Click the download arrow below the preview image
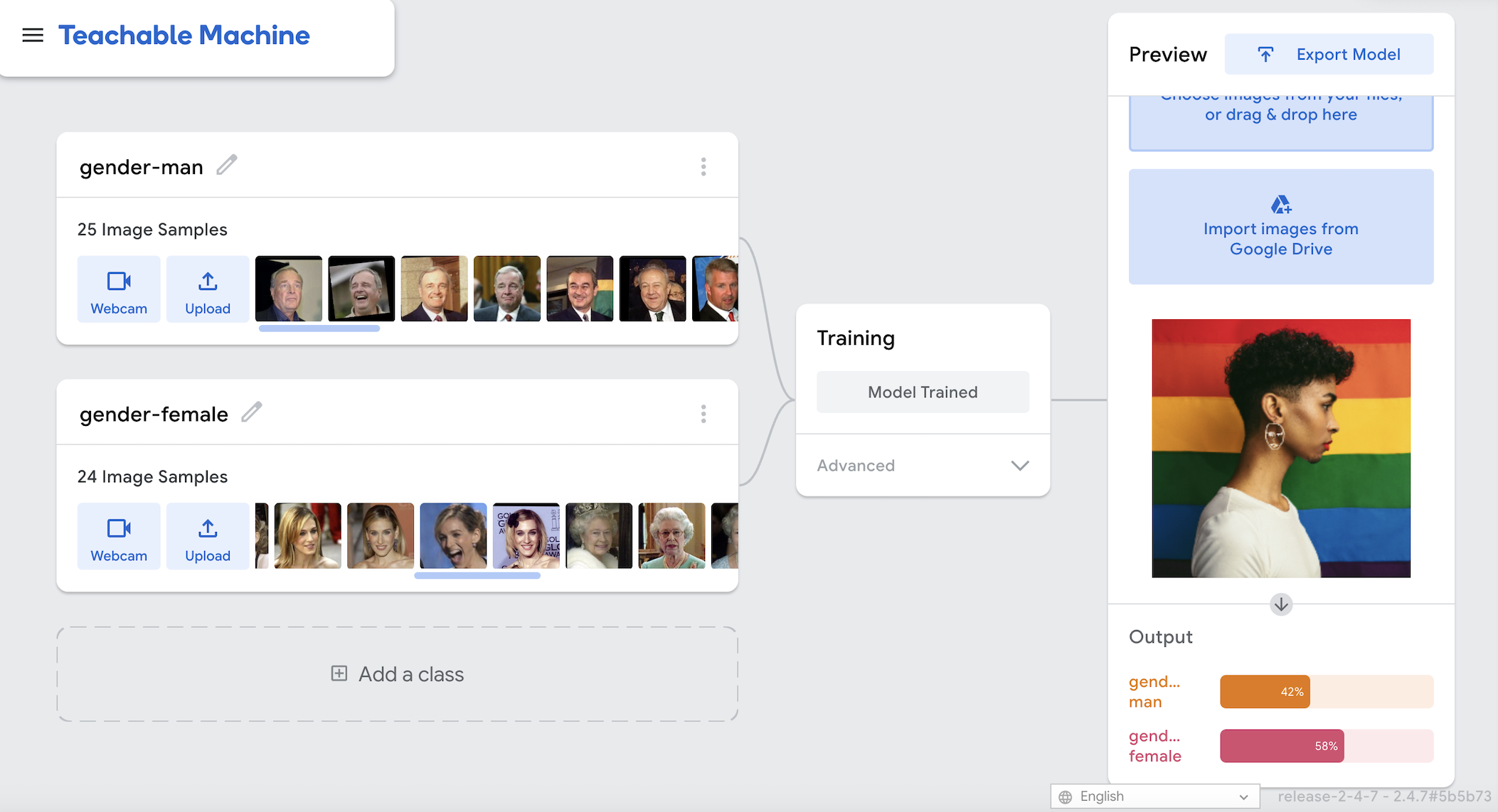 pyautogui.click(x=1280, y=605)
